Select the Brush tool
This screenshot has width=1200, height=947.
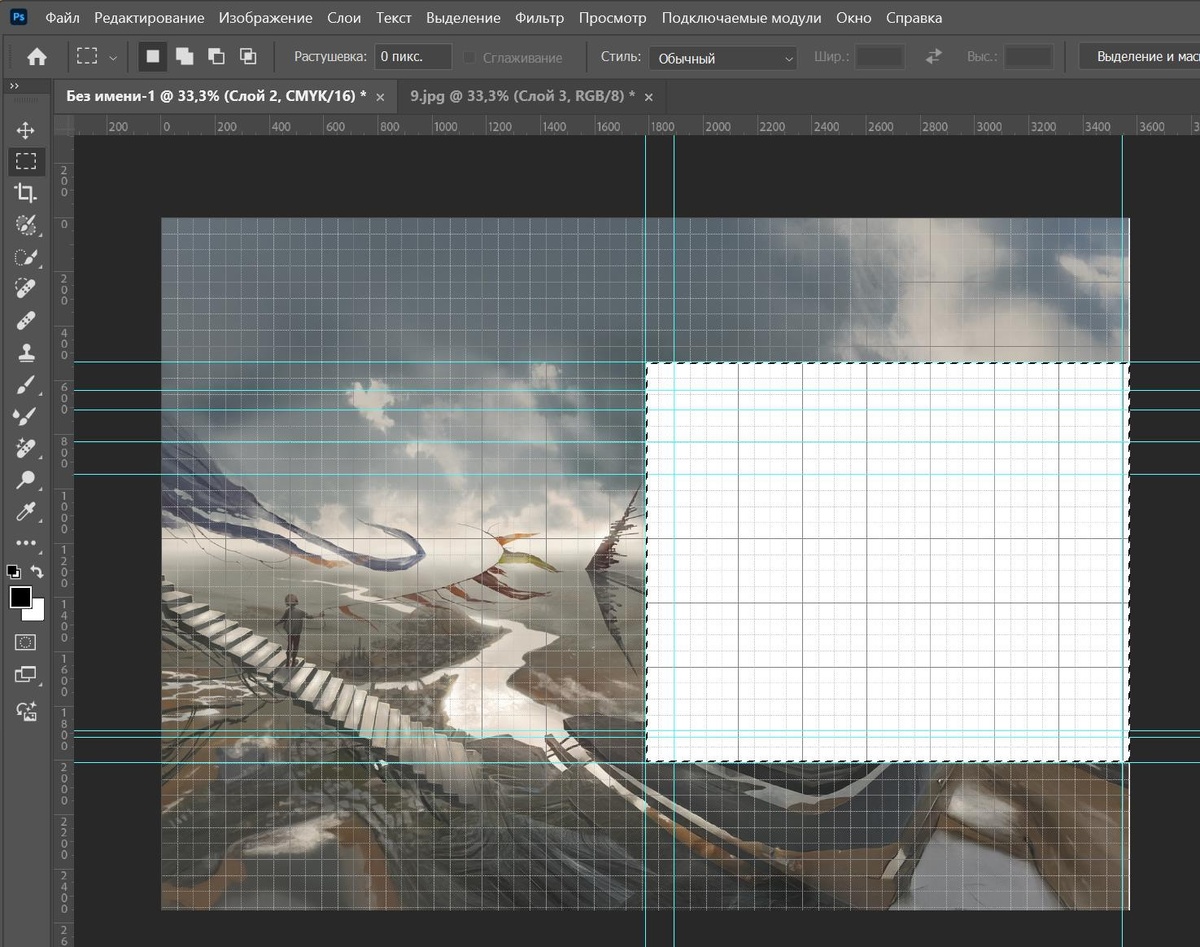coord(26,385)
